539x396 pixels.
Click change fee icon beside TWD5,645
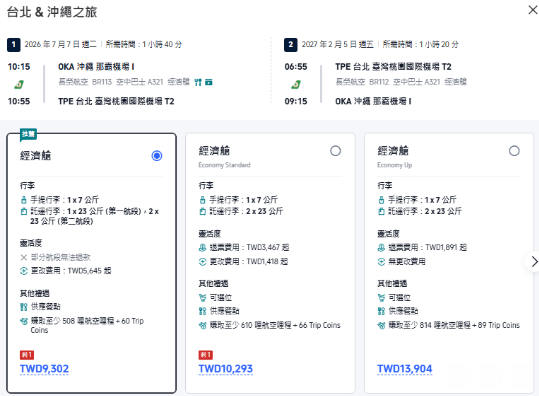(x=24, y=271)
